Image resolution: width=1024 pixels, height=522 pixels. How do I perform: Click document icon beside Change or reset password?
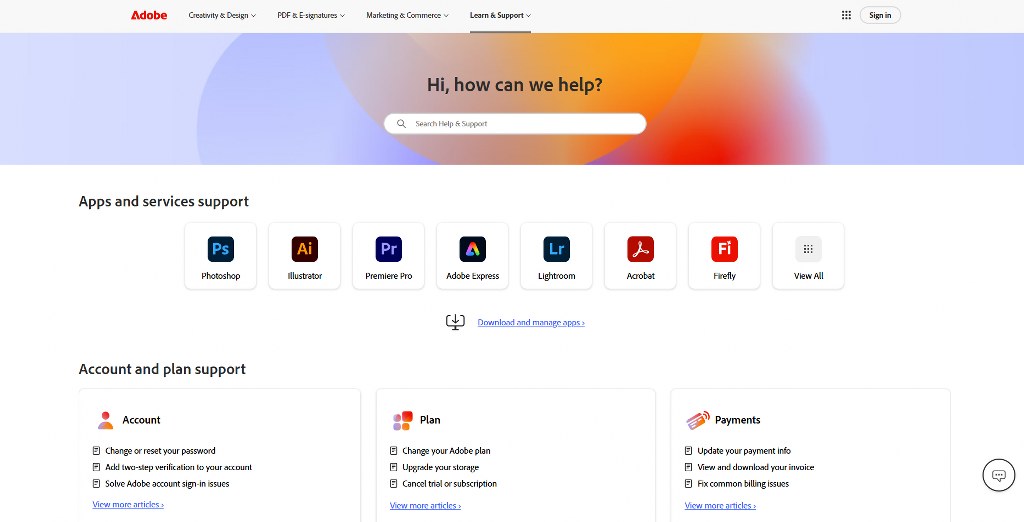tap(97, 451)
